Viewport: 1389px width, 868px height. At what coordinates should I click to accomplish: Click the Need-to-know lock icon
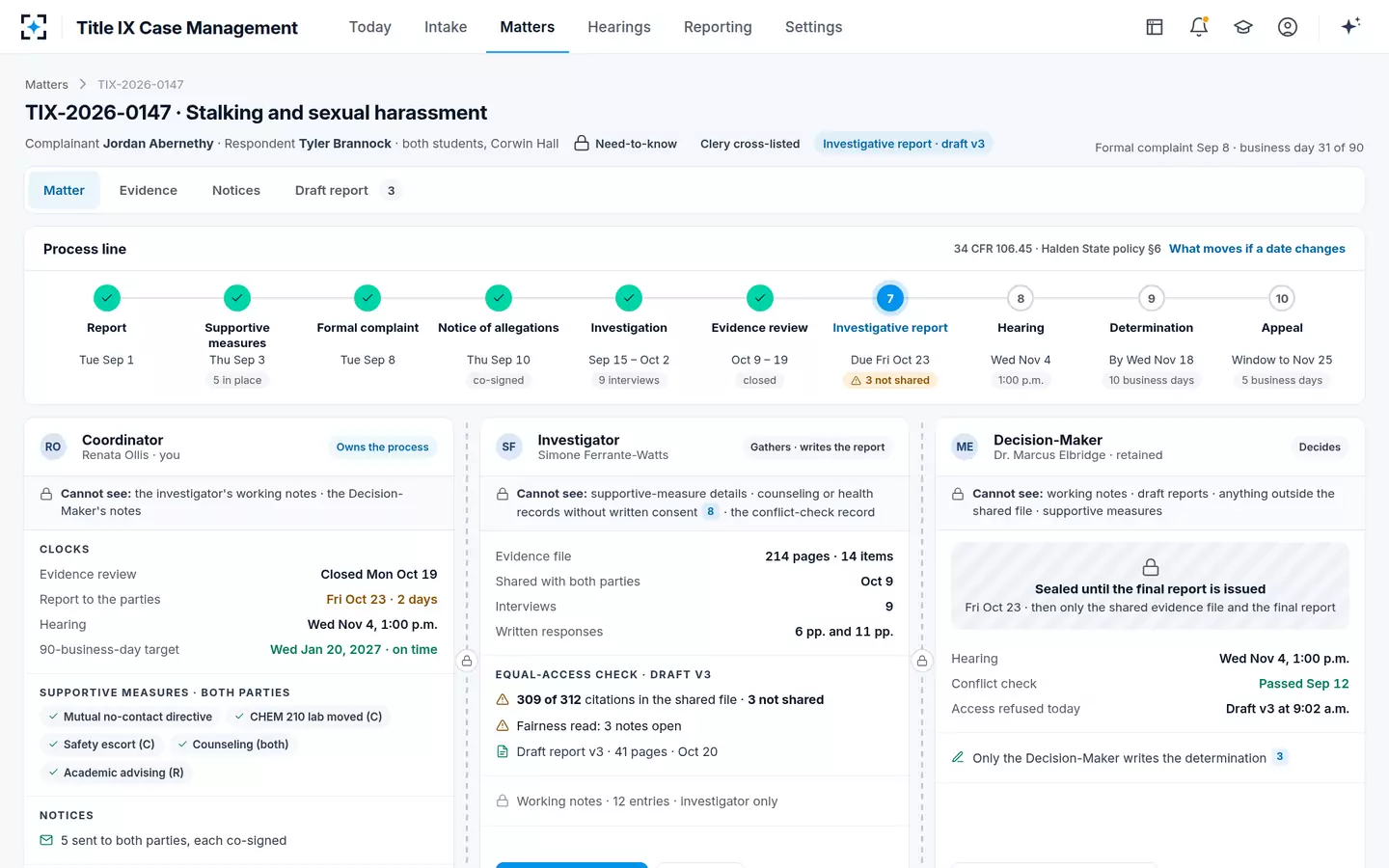pos(582,144)
